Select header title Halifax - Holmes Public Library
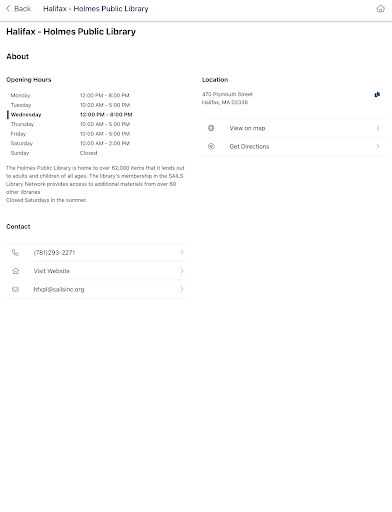 pyautogui.click(x=96, y=9)
